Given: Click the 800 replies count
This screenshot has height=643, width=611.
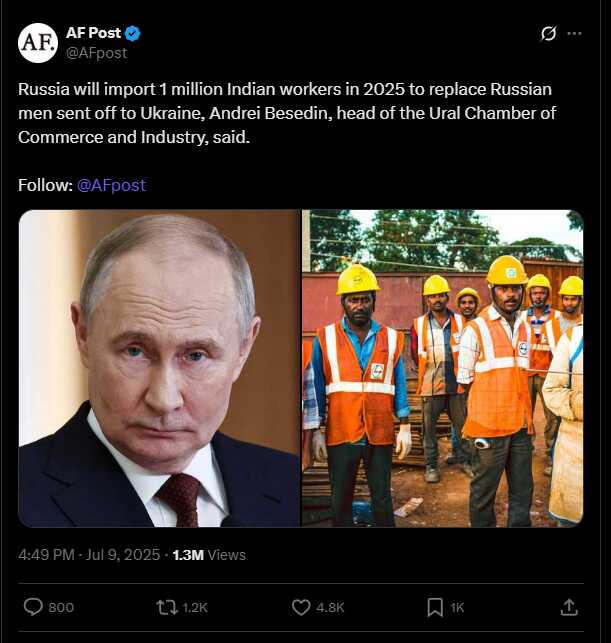Looking at the screenshot, I should click(61, 607).
